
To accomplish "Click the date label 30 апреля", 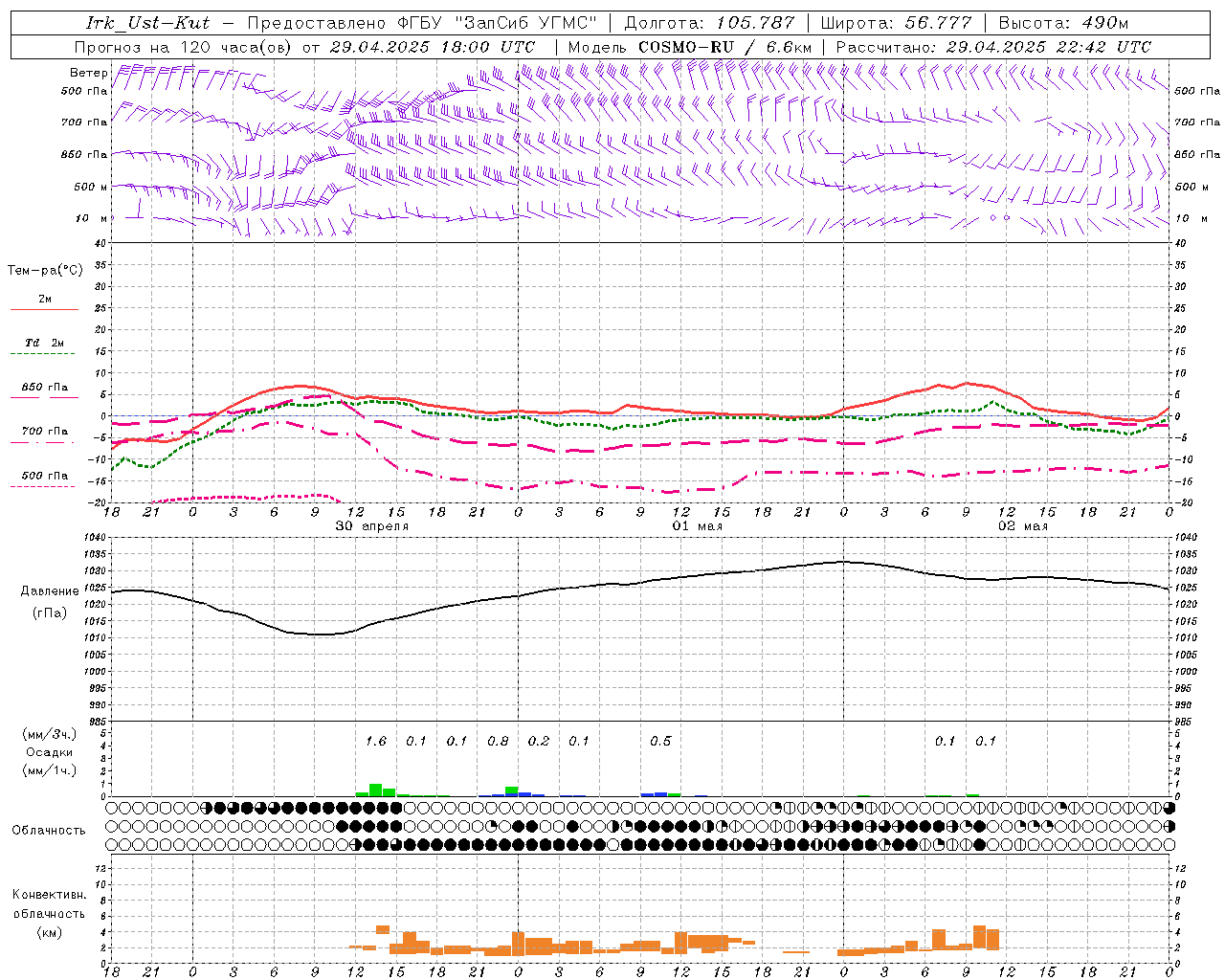I will [371, 526].
